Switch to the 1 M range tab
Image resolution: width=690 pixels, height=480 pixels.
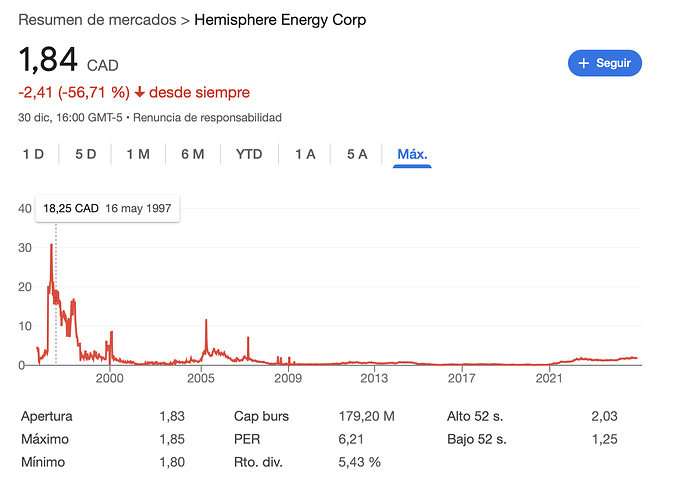coord(138,154)
